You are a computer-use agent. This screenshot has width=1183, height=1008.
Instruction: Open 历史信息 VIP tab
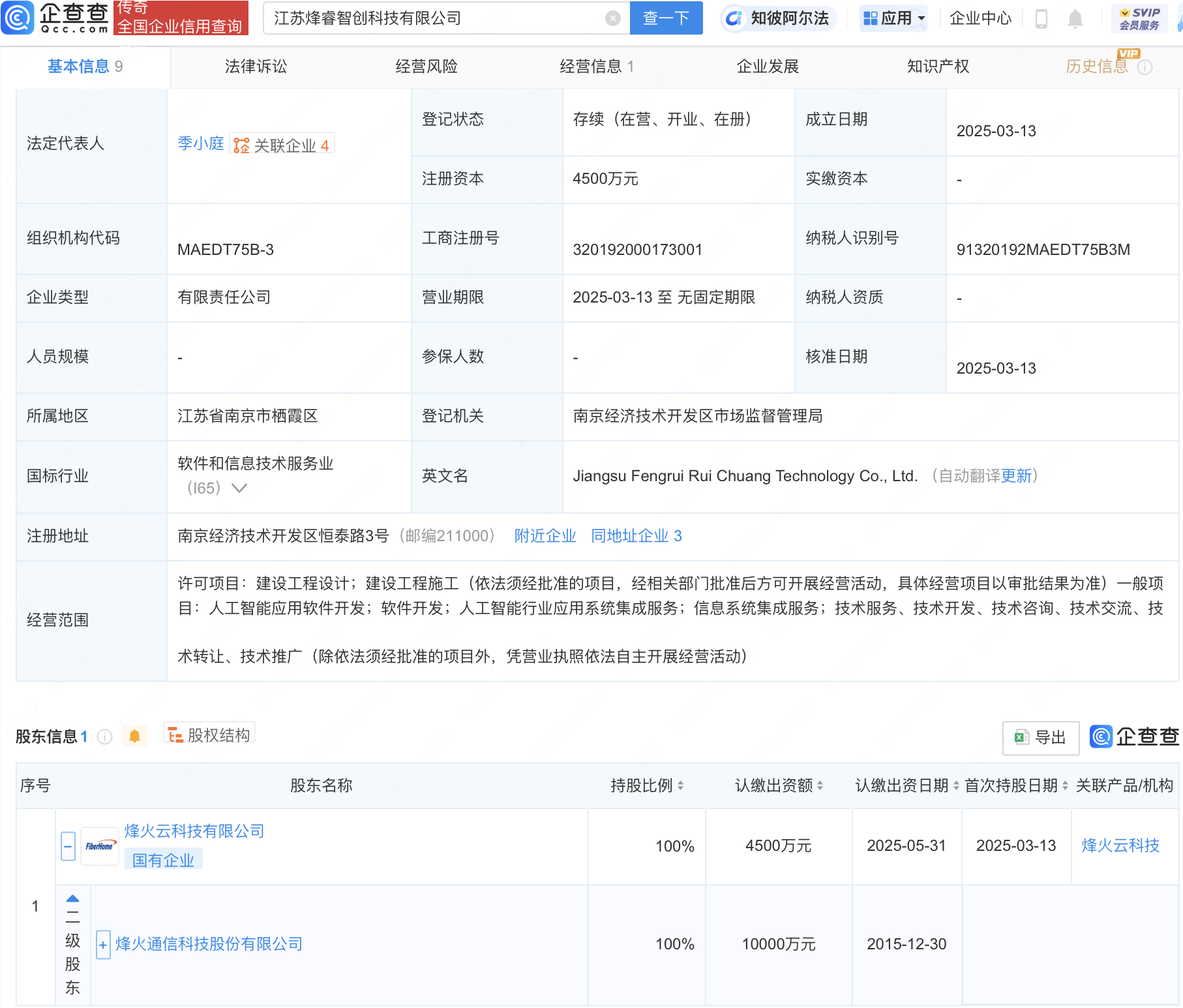[1097, 67]
